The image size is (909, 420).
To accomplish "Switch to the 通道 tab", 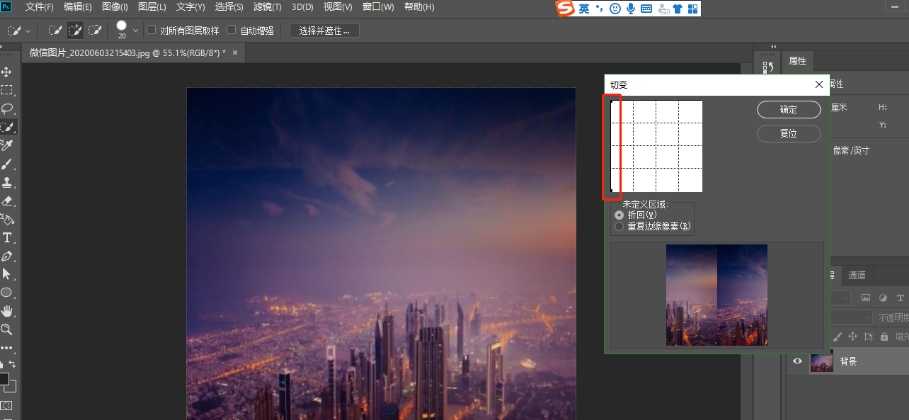I will (857, 275).
